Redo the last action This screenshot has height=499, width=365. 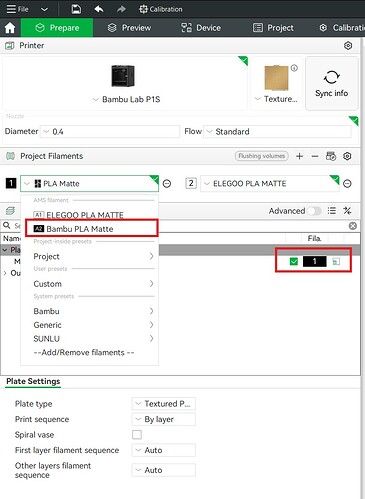click(x=121, y=9)
